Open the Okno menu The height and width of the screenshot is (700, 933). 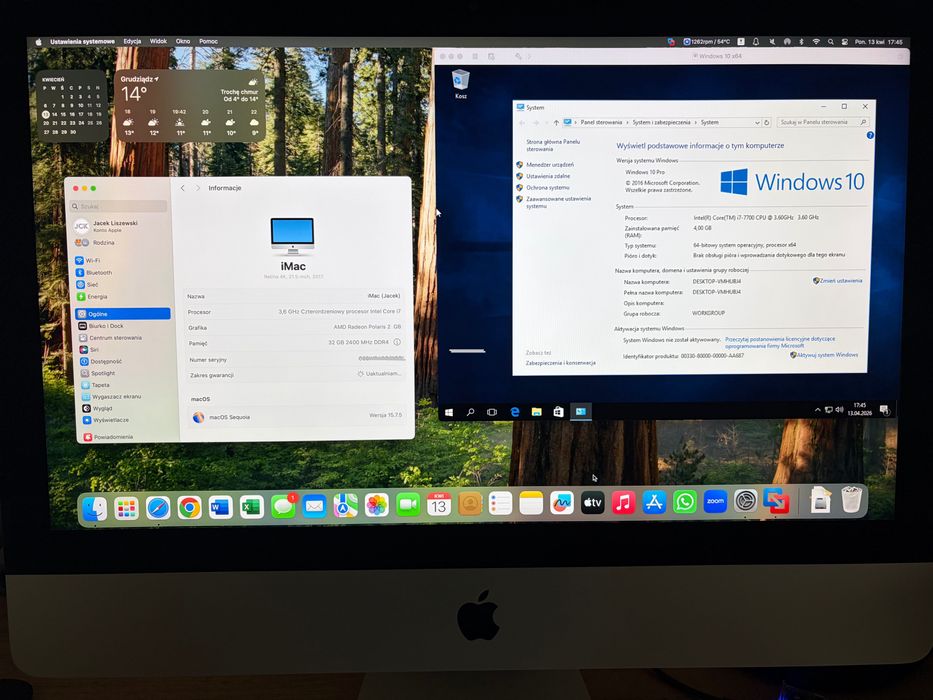(183, 42)
